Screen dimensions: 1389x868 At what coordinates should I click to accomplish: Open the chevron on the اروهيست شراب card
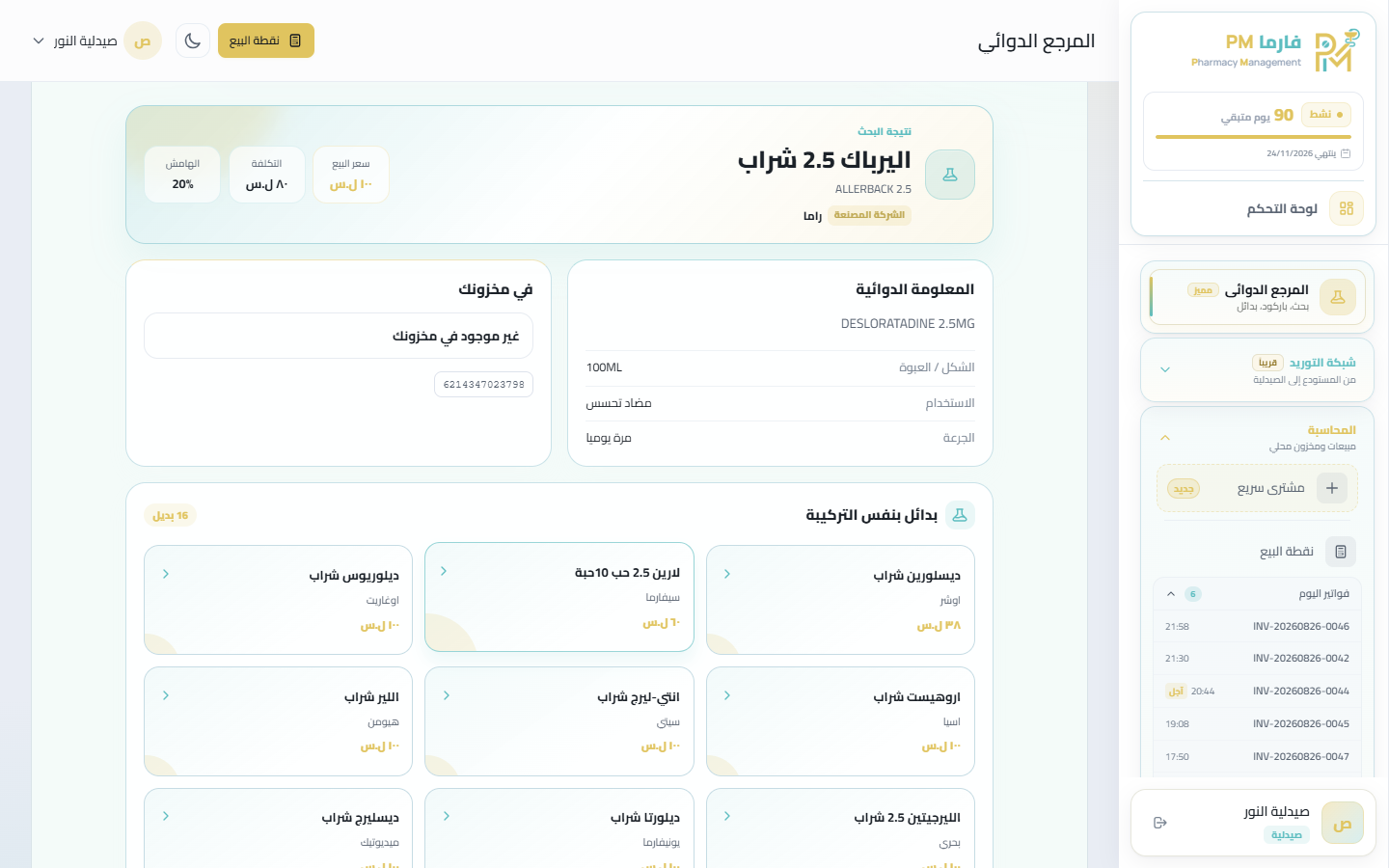pyautogui.click(x=727, y=695)
